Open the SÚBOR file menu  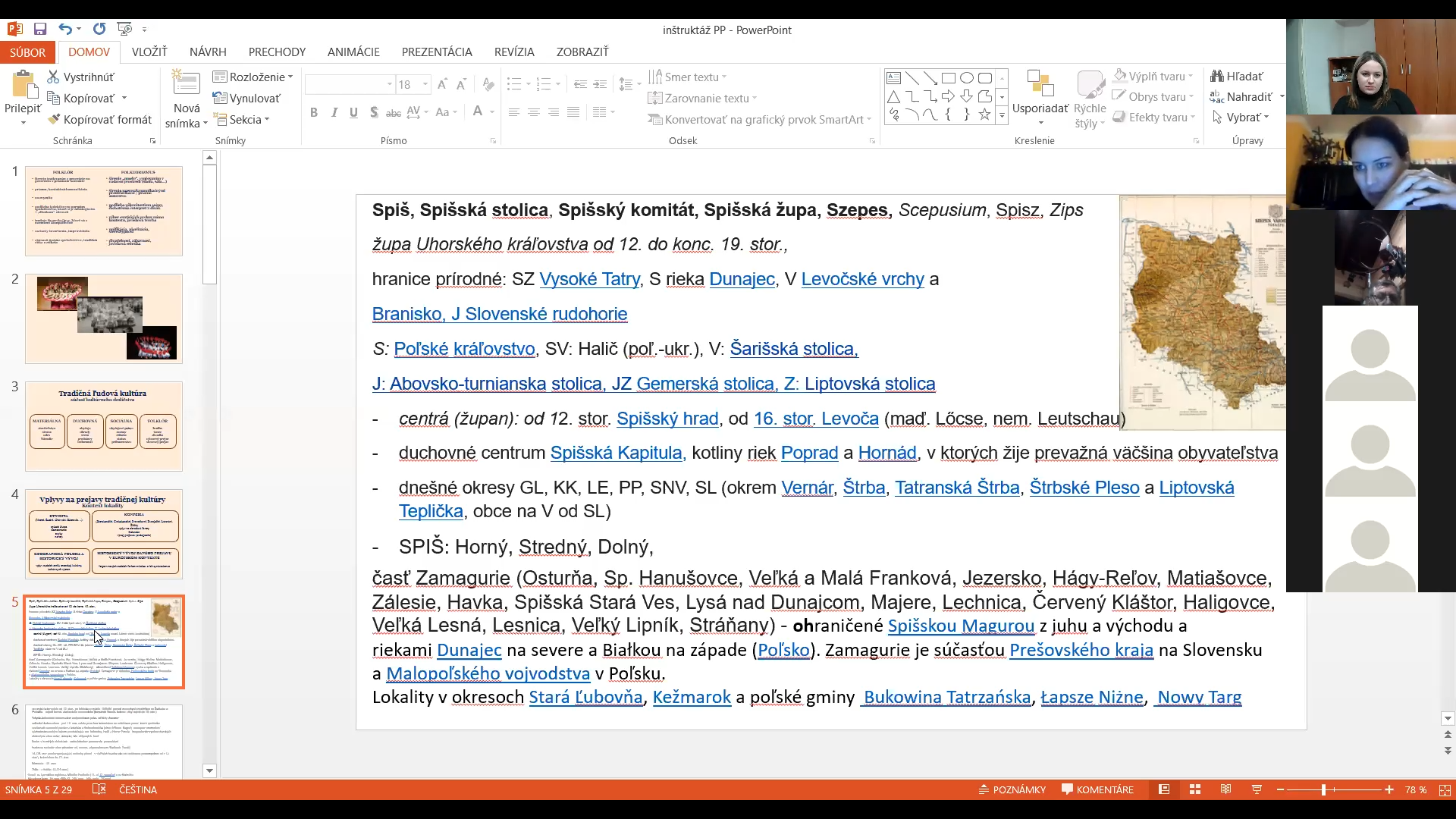(27, 52)
